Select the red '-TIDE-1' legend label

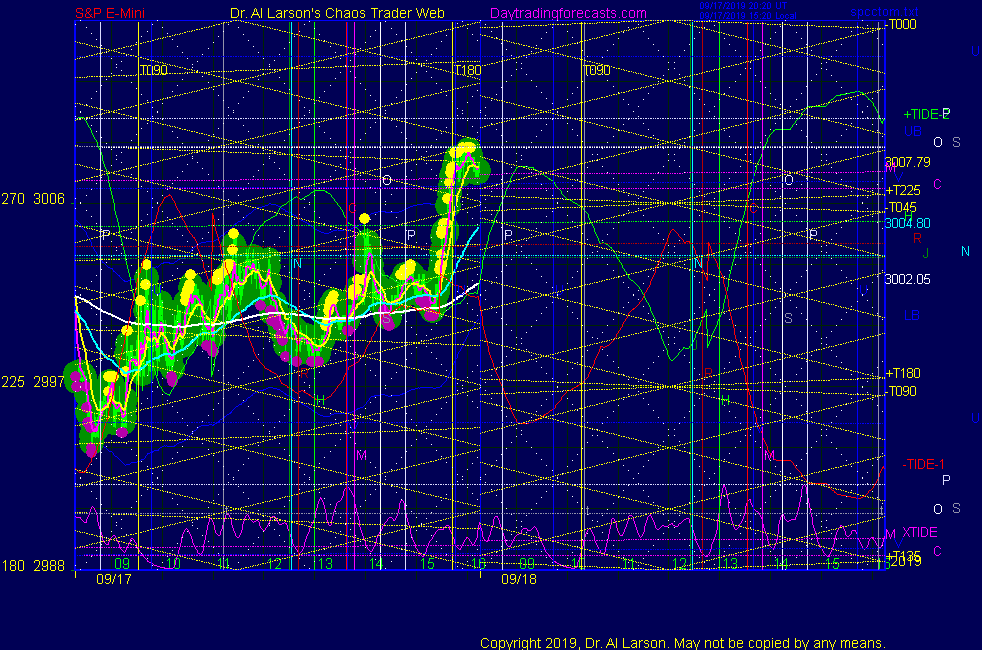pos(923,464)
